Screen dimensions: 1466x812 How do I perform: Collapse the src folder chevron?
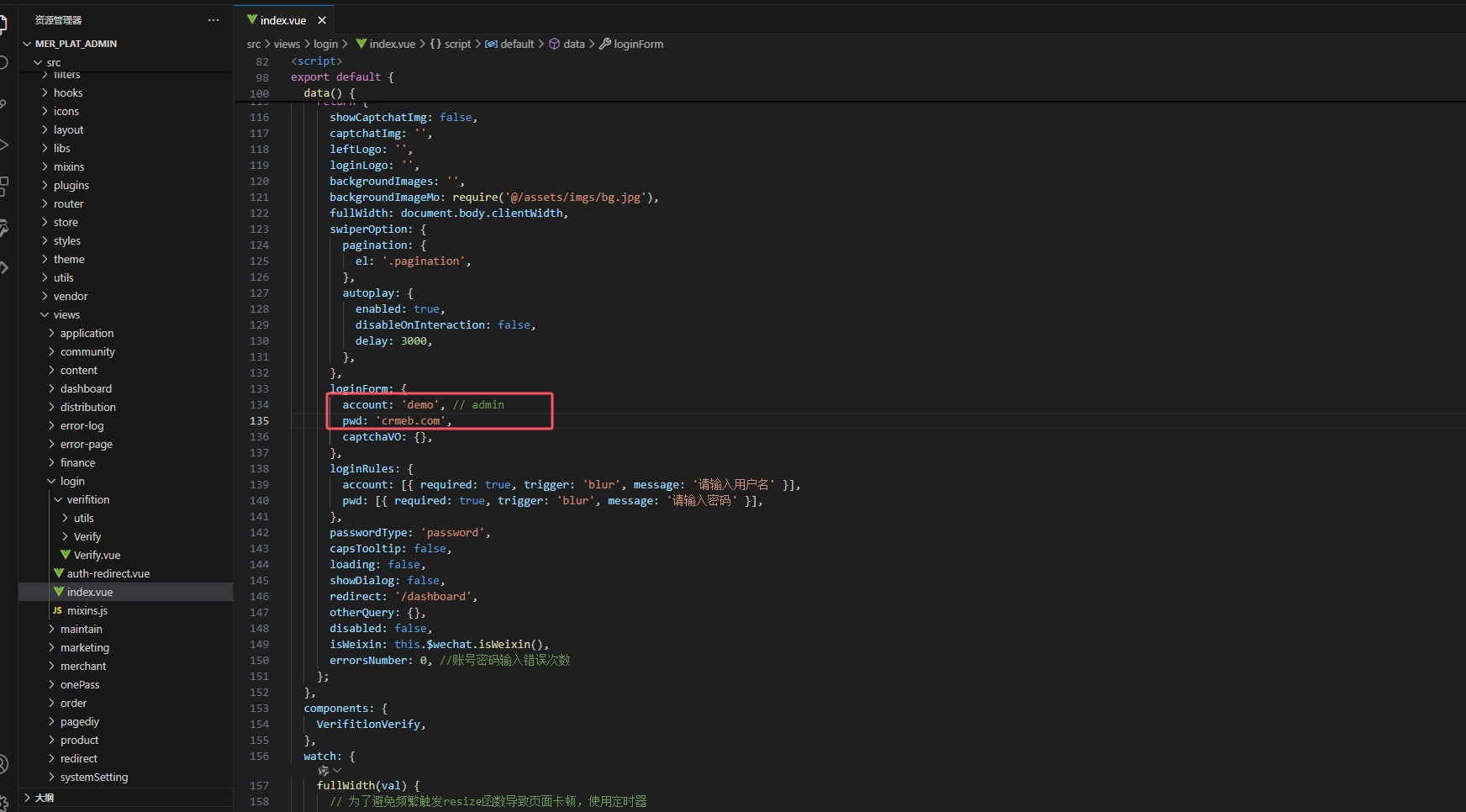(38, 63)
